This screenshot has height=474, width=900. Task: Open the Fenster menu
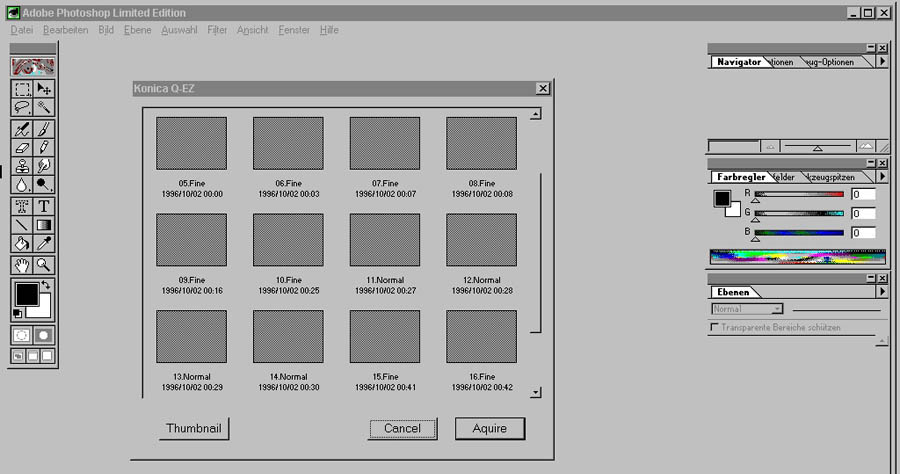(294, 30)
